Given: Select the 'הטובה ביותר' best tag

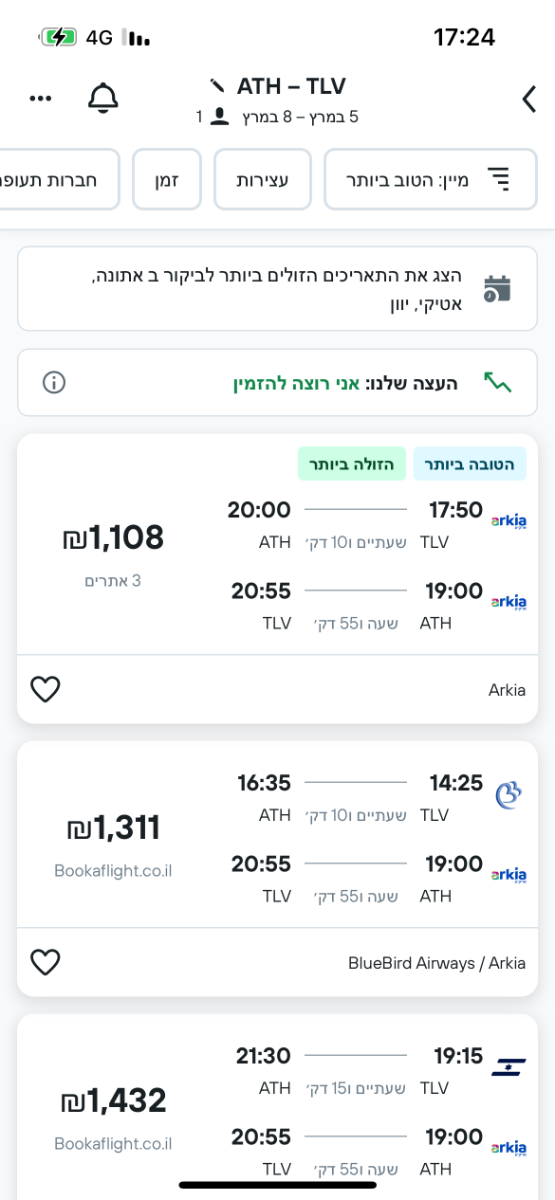Looking at the screenshot, I should coord(469,463).
